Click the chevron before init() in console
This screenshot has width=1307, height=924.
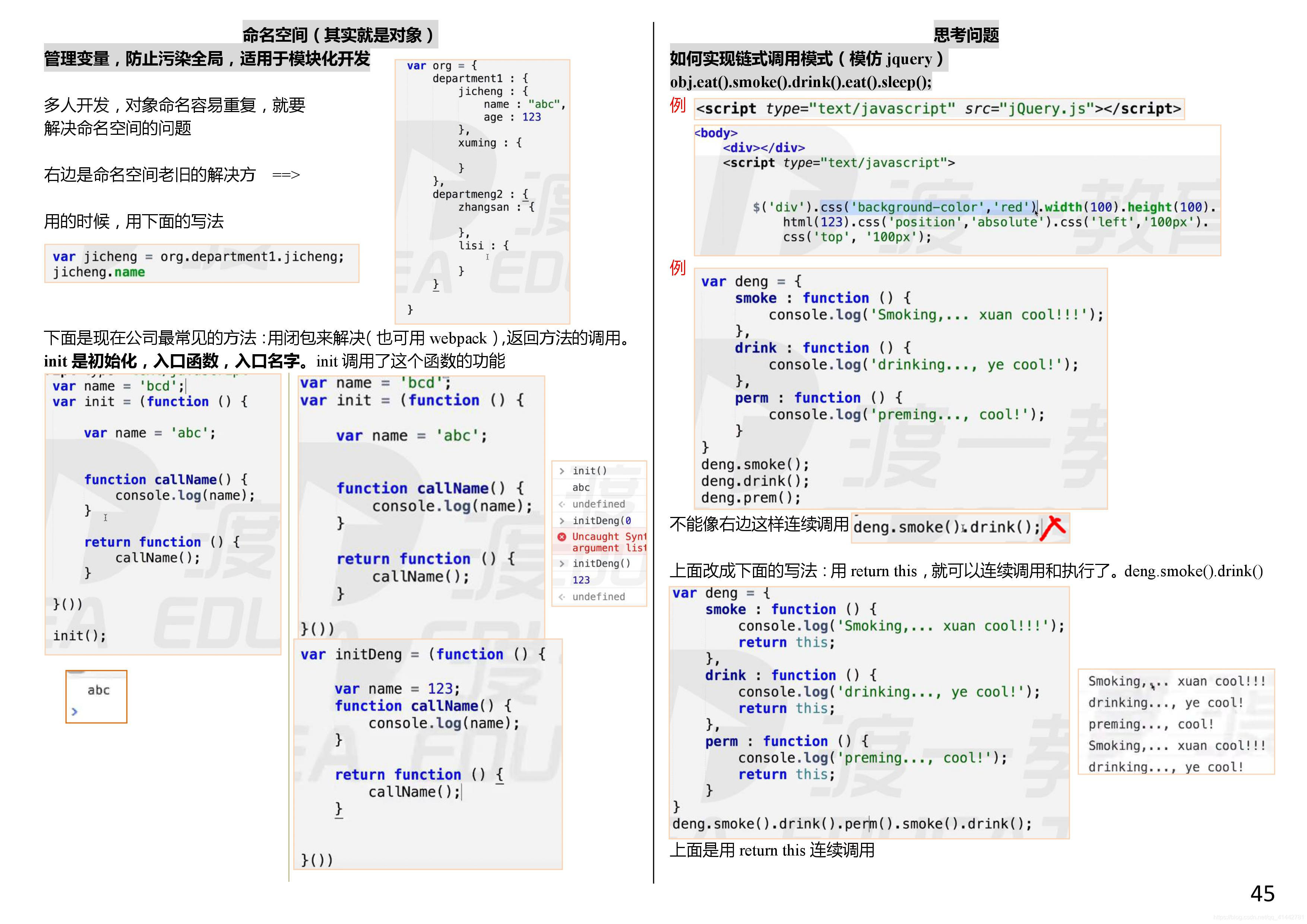coord(561,471)
